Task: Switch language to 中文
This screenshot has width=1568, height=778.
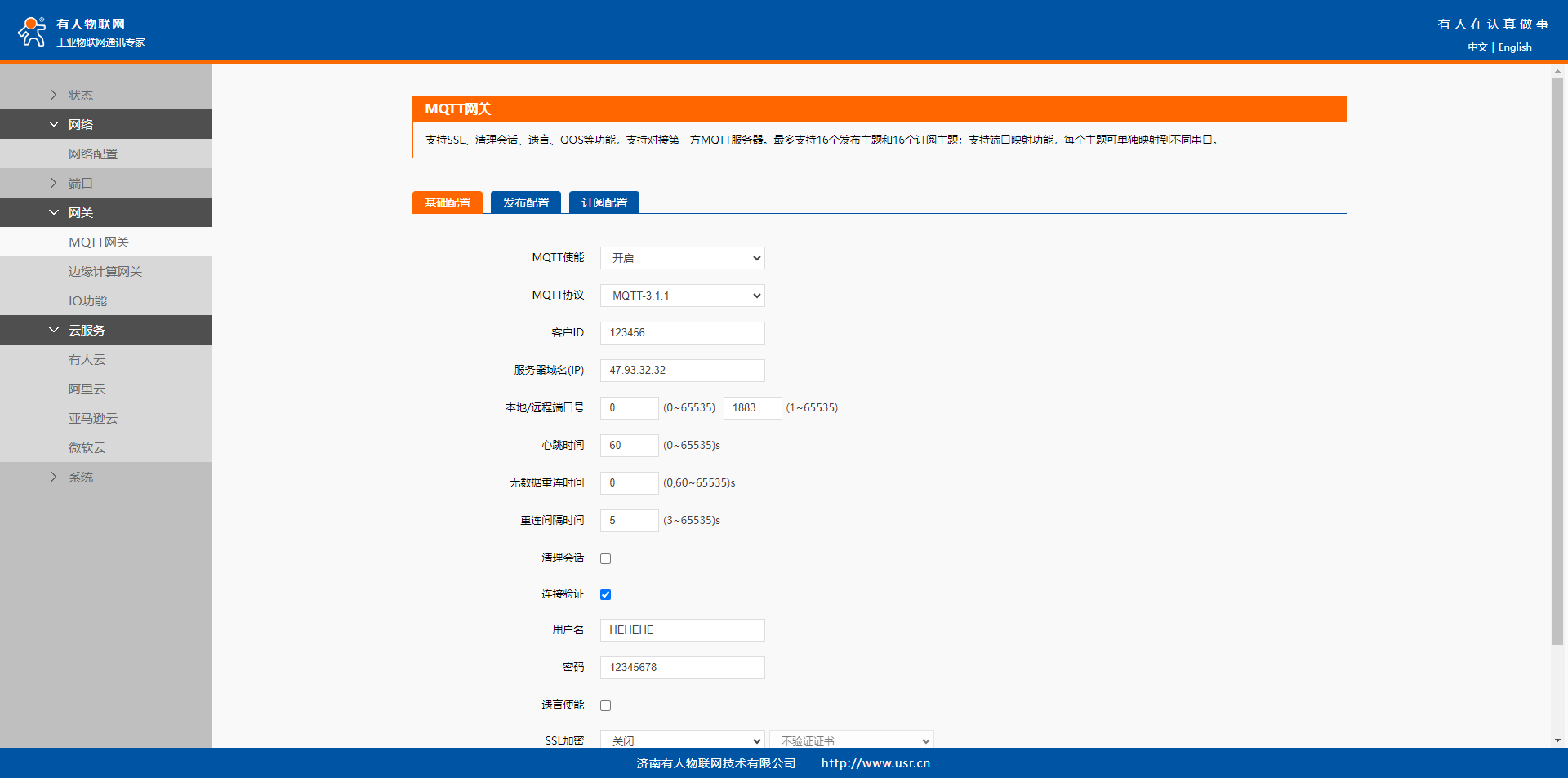Action: (1477, 47)
